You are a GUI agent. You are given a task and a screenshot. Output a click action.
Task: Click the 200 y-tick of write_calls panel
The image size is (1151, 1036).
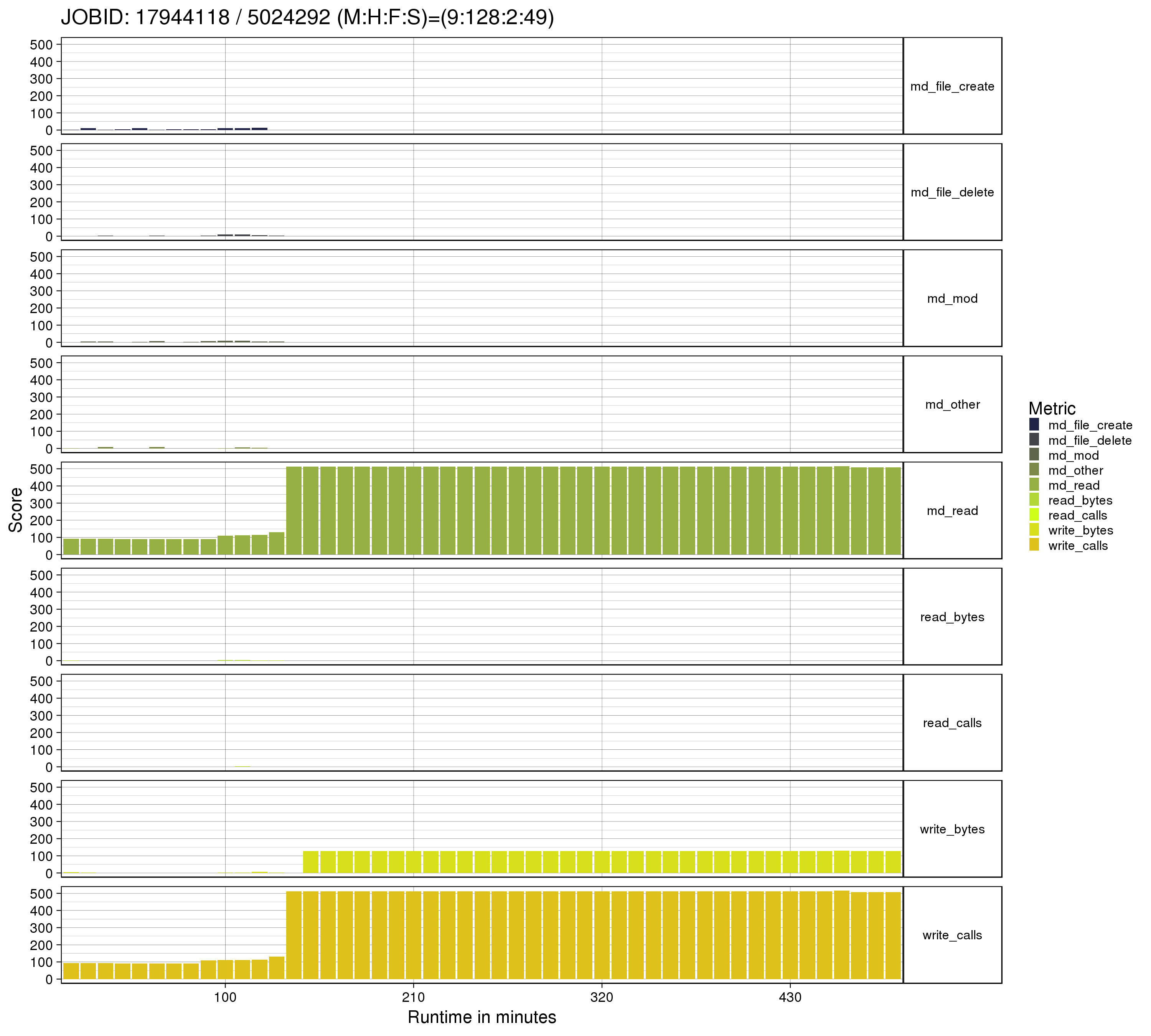coord(41,945)
